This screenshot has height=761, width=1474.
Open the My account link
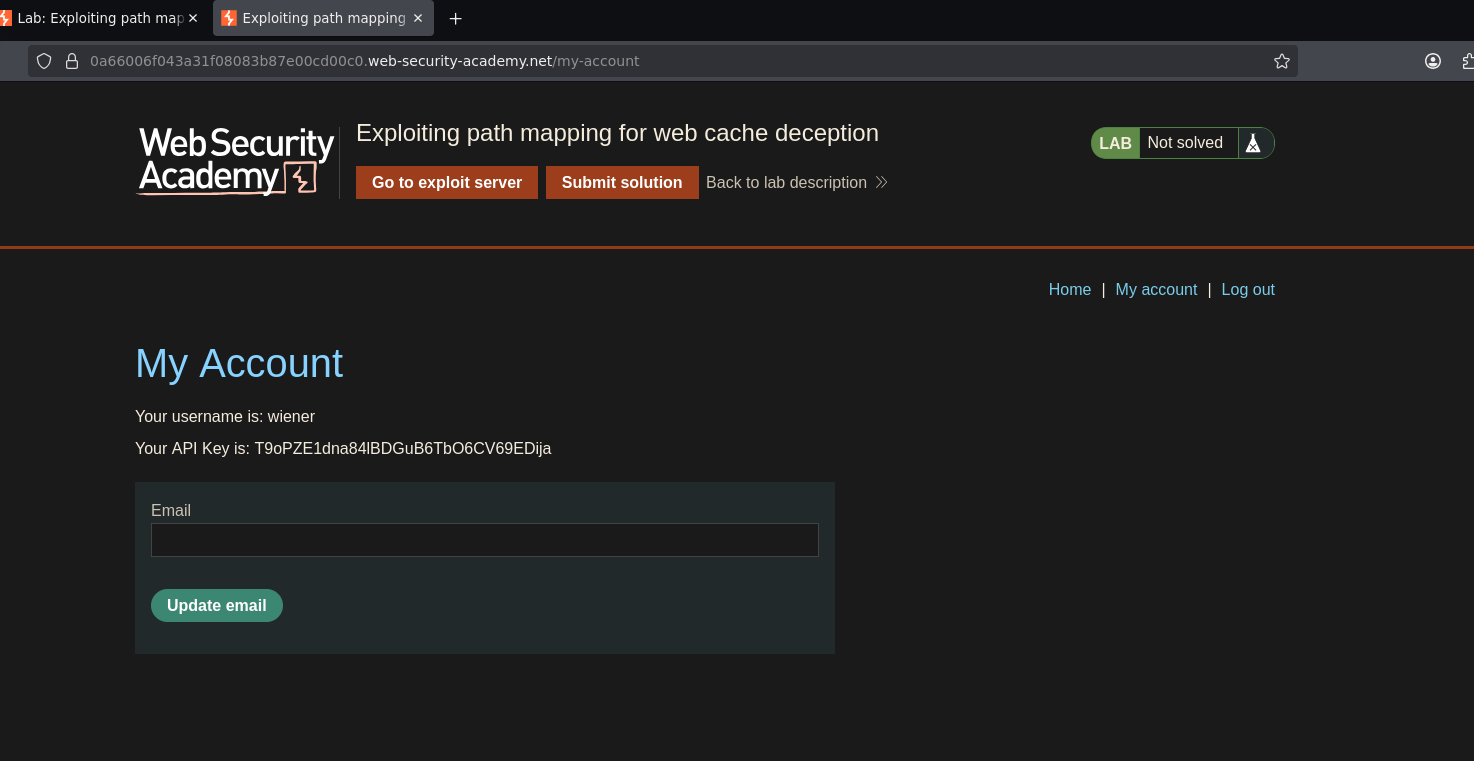coord(1156,289)
